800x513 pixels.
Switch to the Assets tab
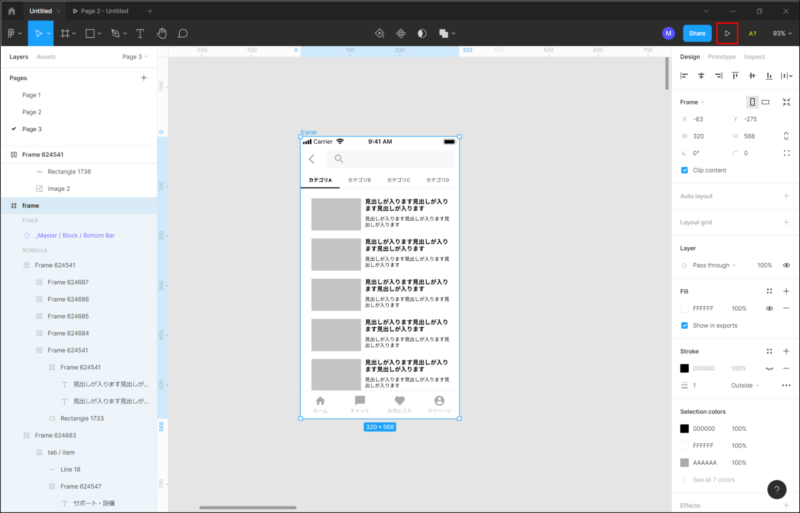click(46, 57)
